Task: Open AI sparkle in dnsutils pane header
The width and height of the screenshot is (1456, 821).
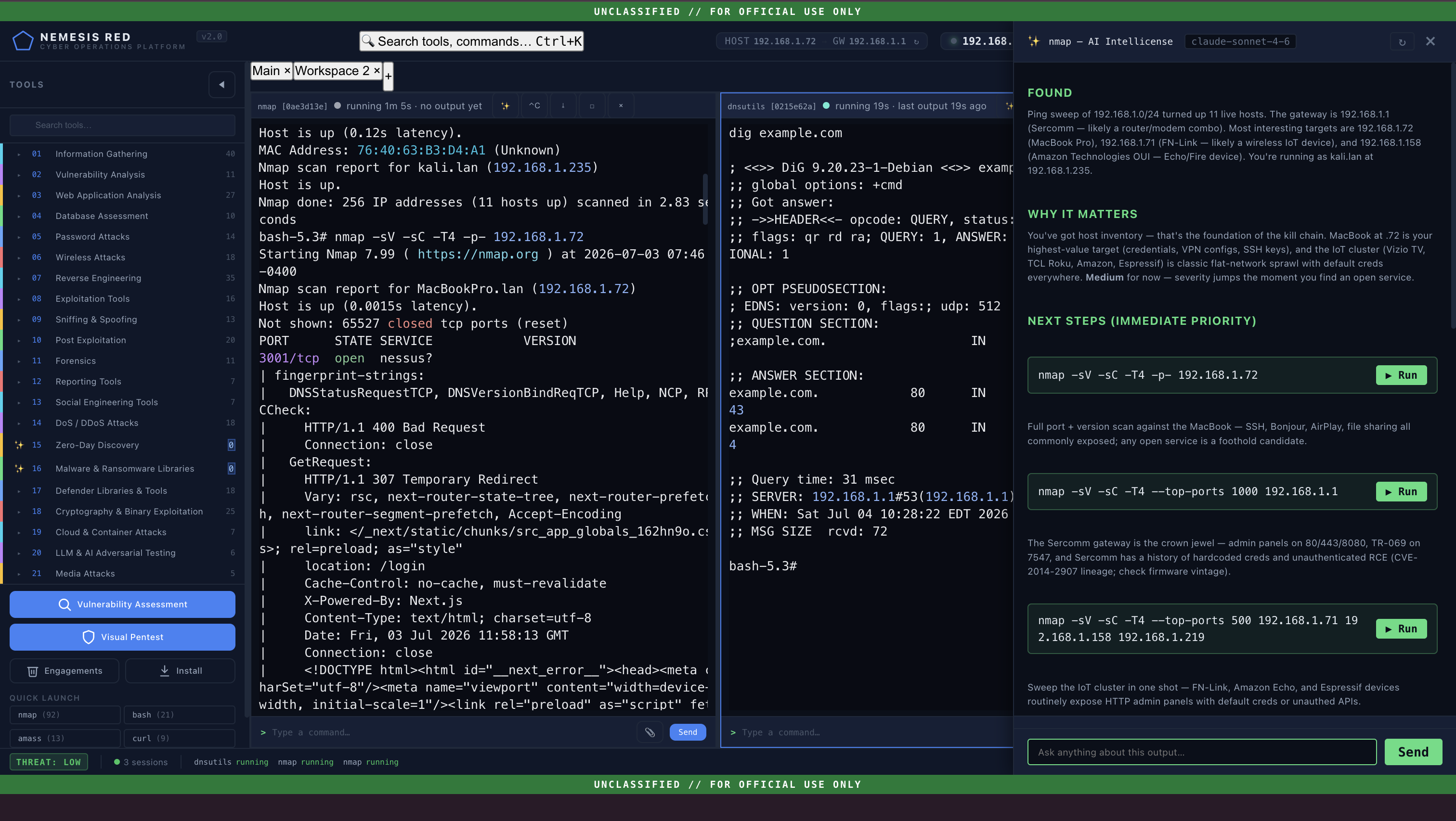Action: point(1008,106)
